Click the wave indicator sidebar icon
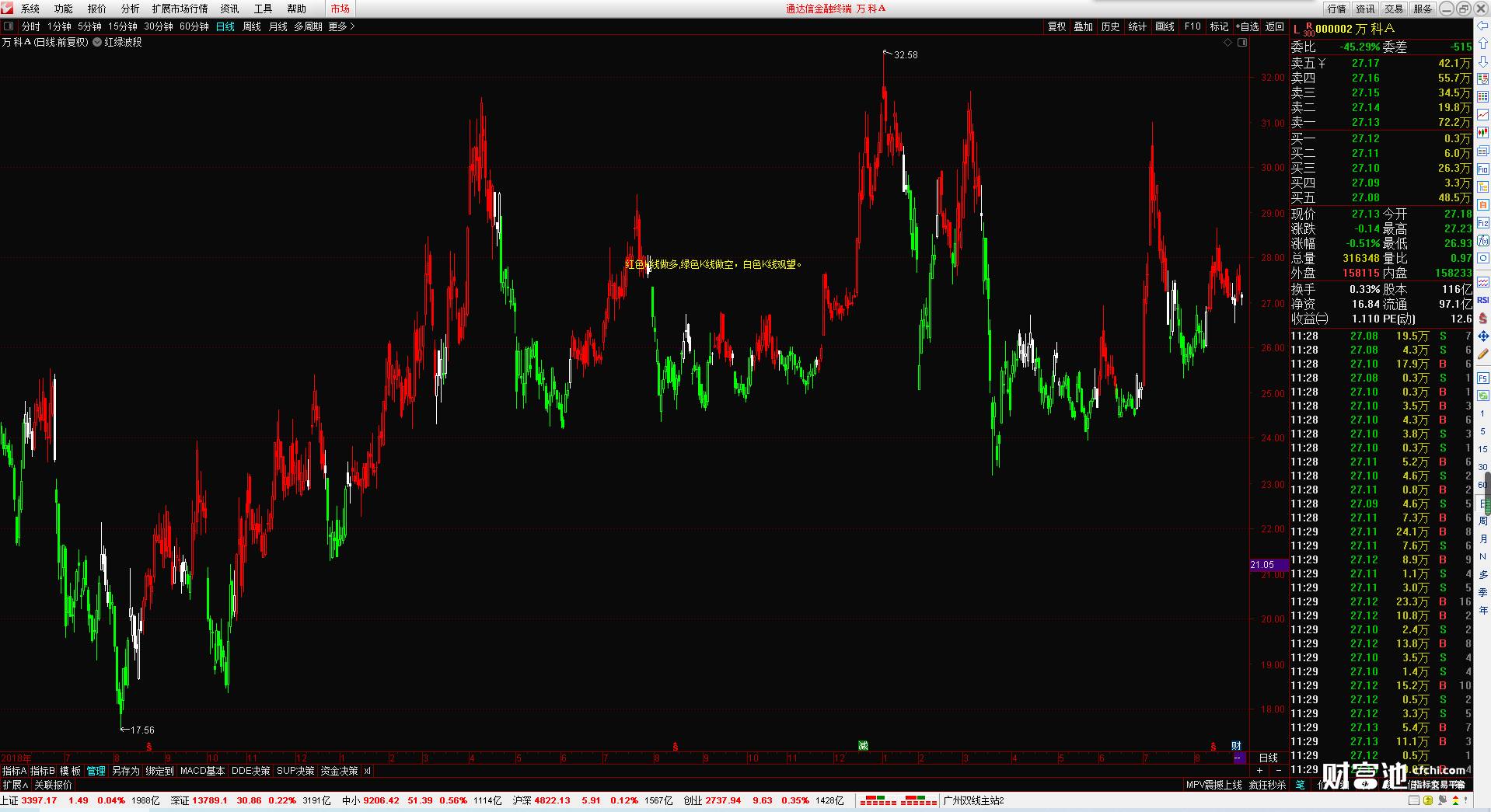 1483,282
